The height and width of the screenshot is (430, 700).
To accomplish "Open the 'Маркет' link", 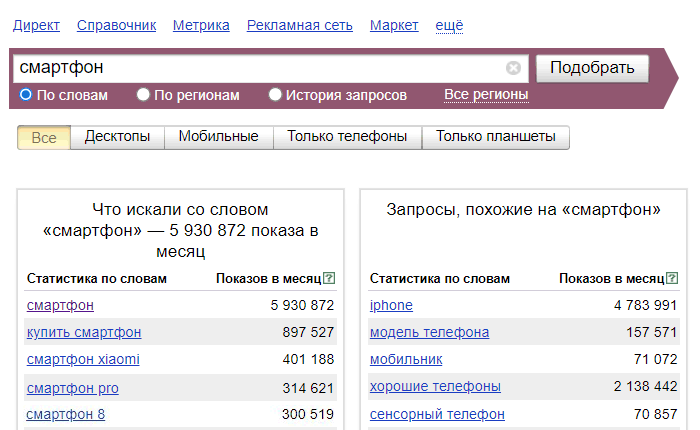I will pyautogui.click(x=394, y=25).
